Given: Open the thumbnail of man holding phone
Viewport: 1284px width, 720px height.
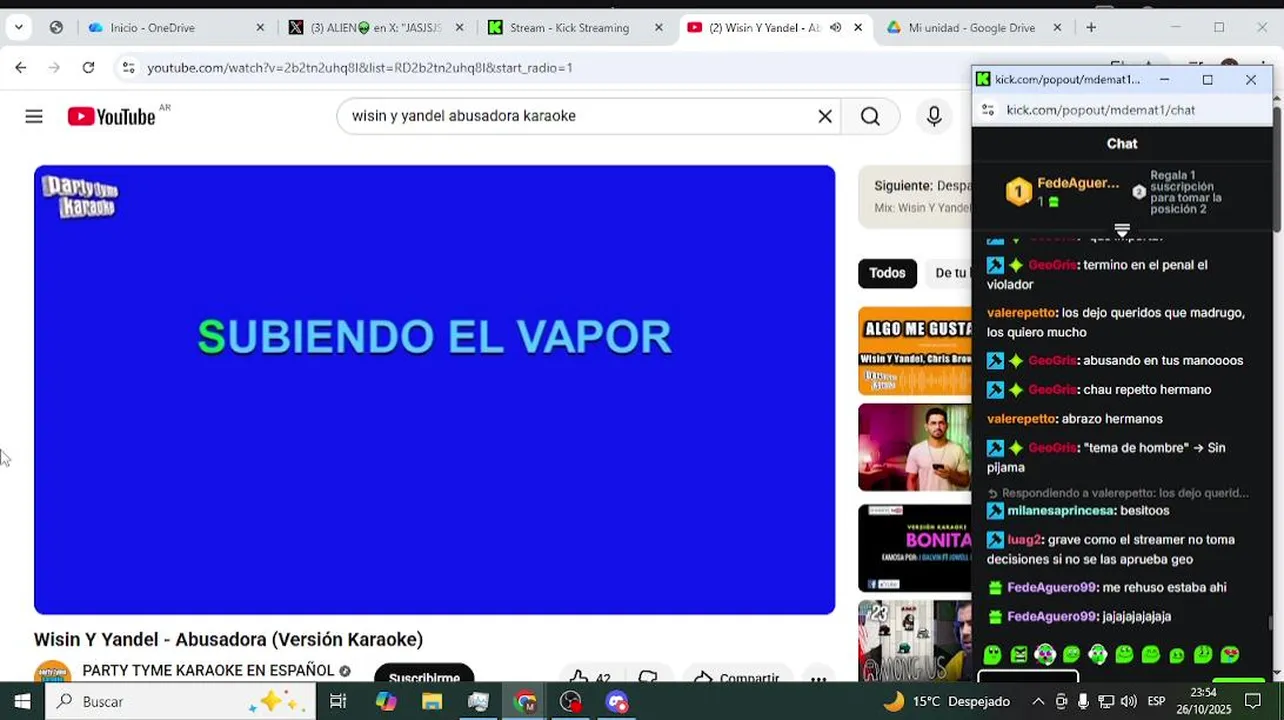Looking at the screenshot, I should click(915, 447).
